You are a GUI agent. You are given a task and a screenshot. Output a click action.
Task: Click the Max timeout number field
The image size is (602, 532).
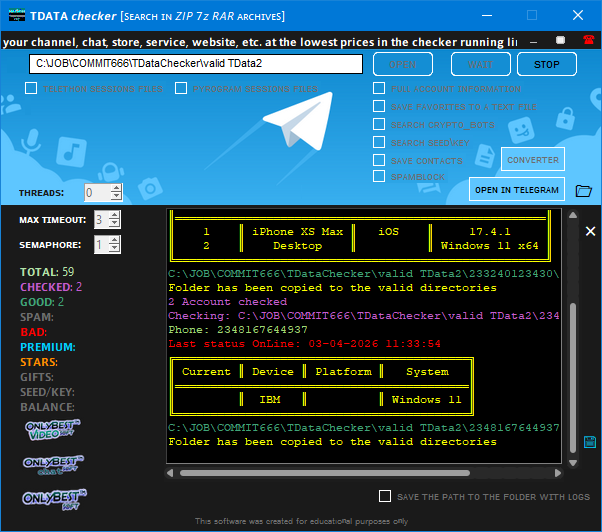101,220
